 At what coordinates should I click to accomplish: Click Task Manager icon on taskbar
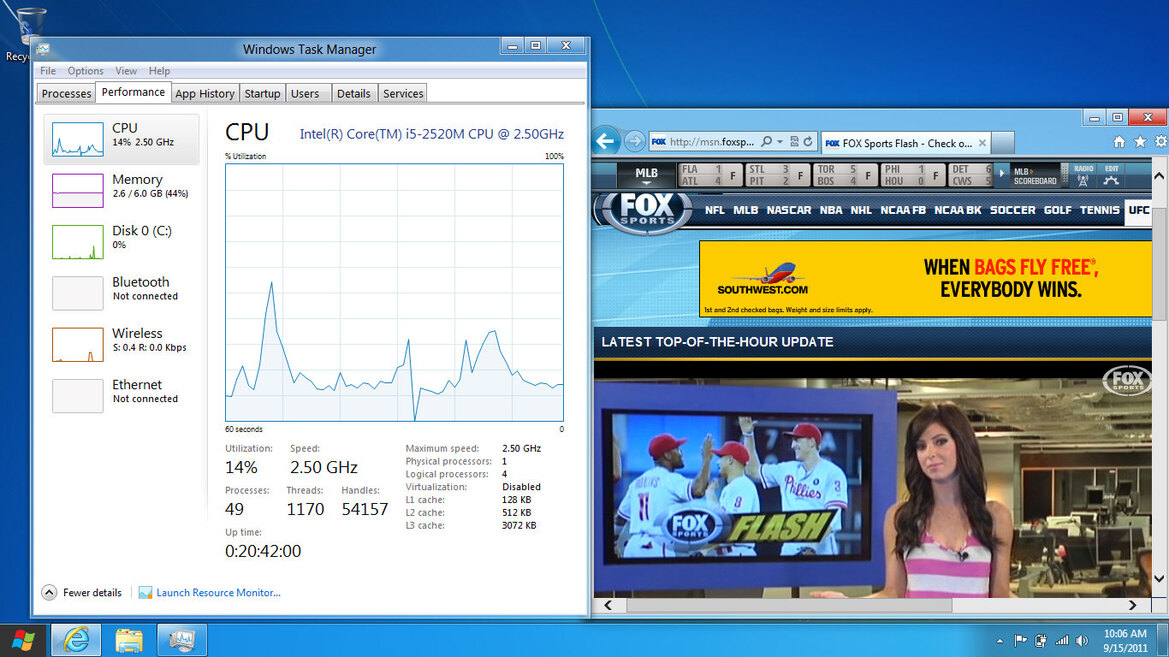[x=182, y=641]
